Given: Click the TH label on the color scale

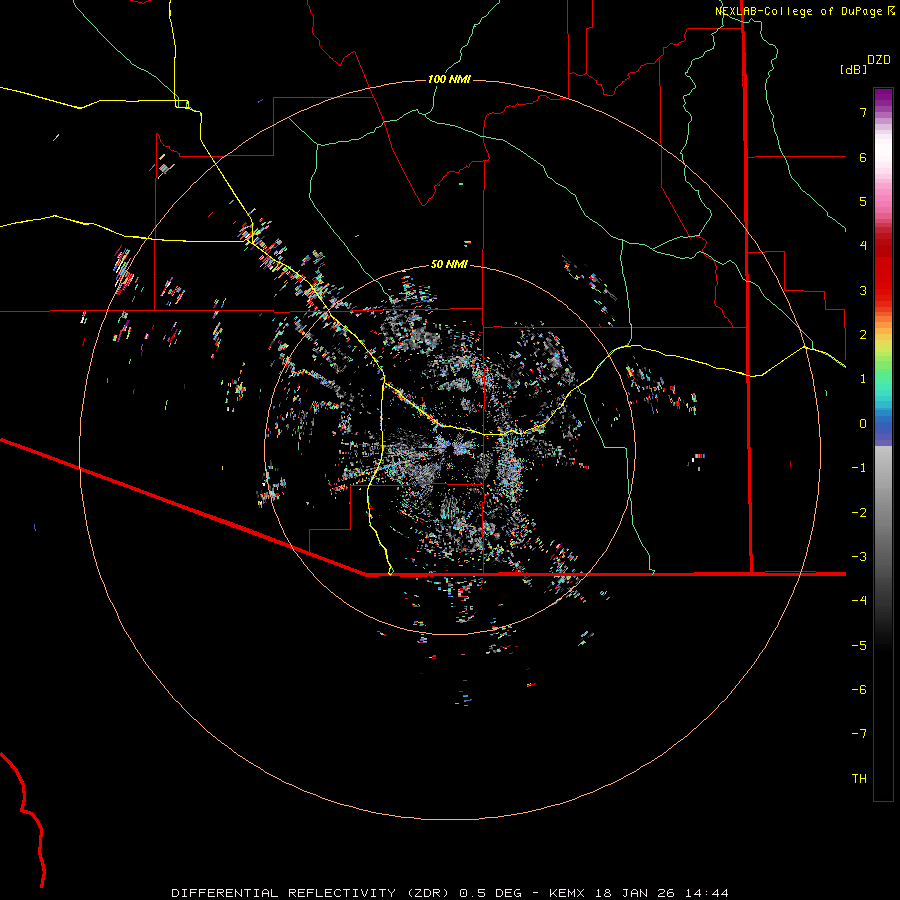Looking at the screenshot, I should click(859, 778).
